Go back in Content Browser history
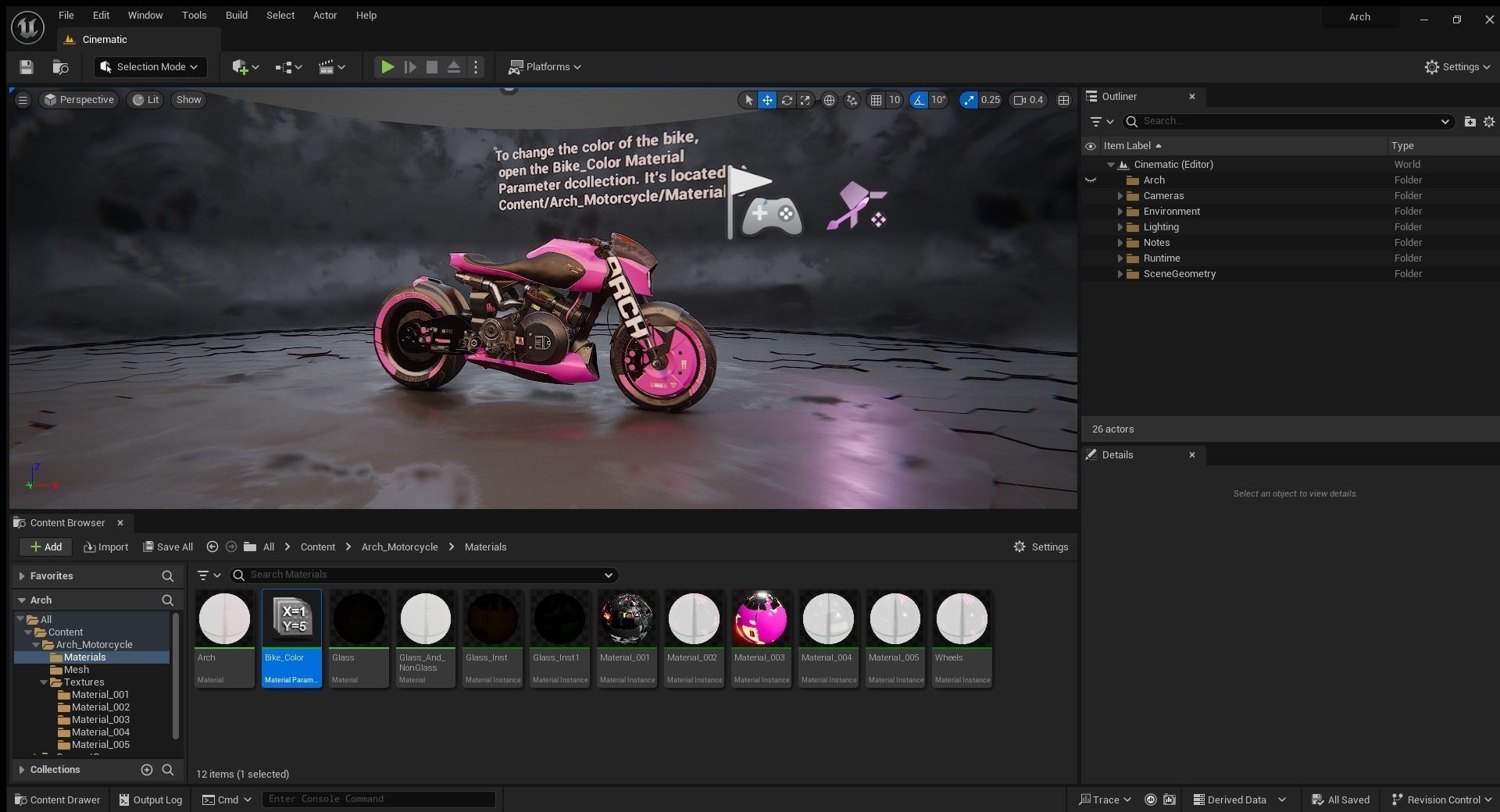Image resolution: width=1500 pixels, height=812 pixels. coord(212,547)
